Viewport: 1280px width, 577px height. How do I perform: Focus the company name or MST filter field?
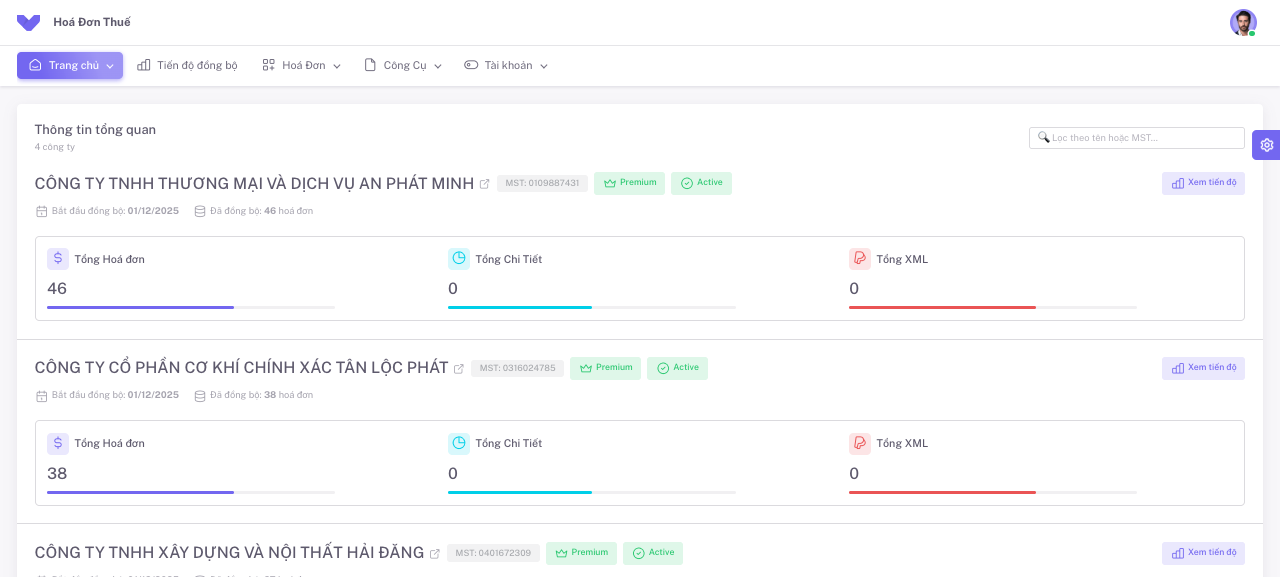coord(1137,138)
